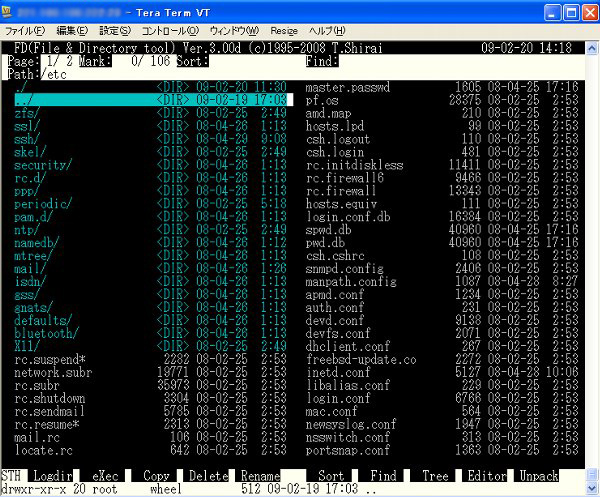Click the Rename function label
This screenshot has width=600, height=497.
[260, 475]
